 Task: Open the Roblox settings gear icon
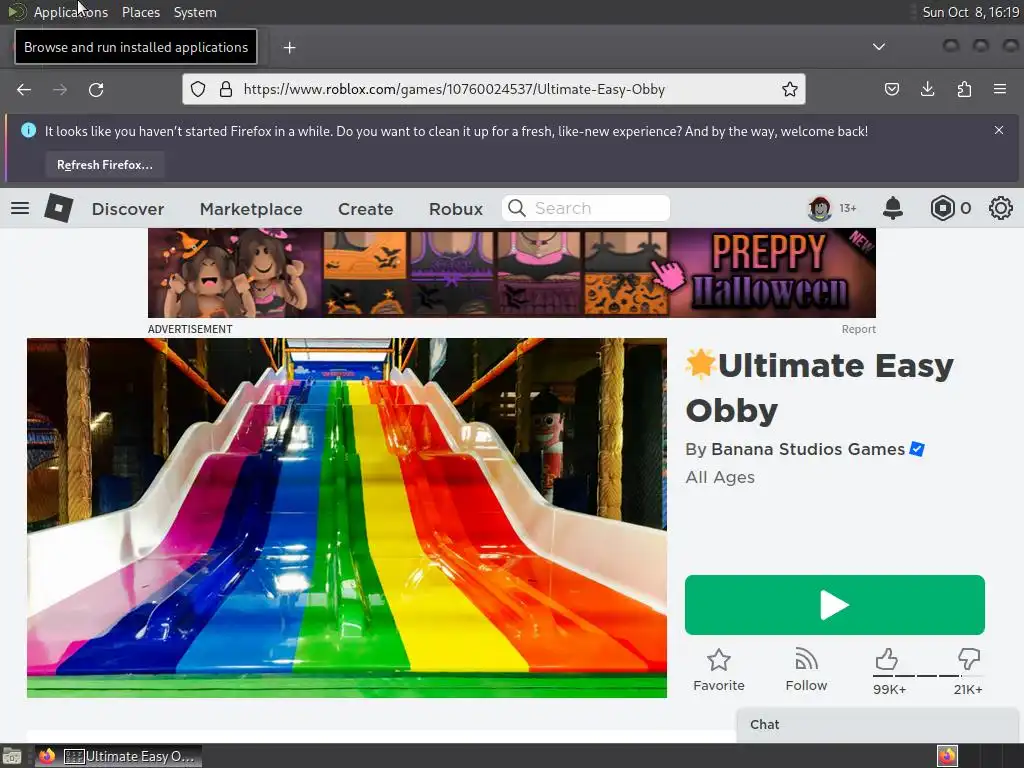tap(1000, 208)
